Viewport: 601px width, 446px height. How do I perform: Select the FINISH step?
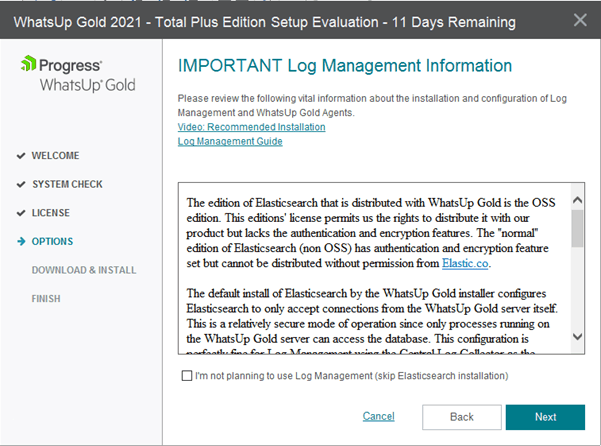tap(46, 299)
